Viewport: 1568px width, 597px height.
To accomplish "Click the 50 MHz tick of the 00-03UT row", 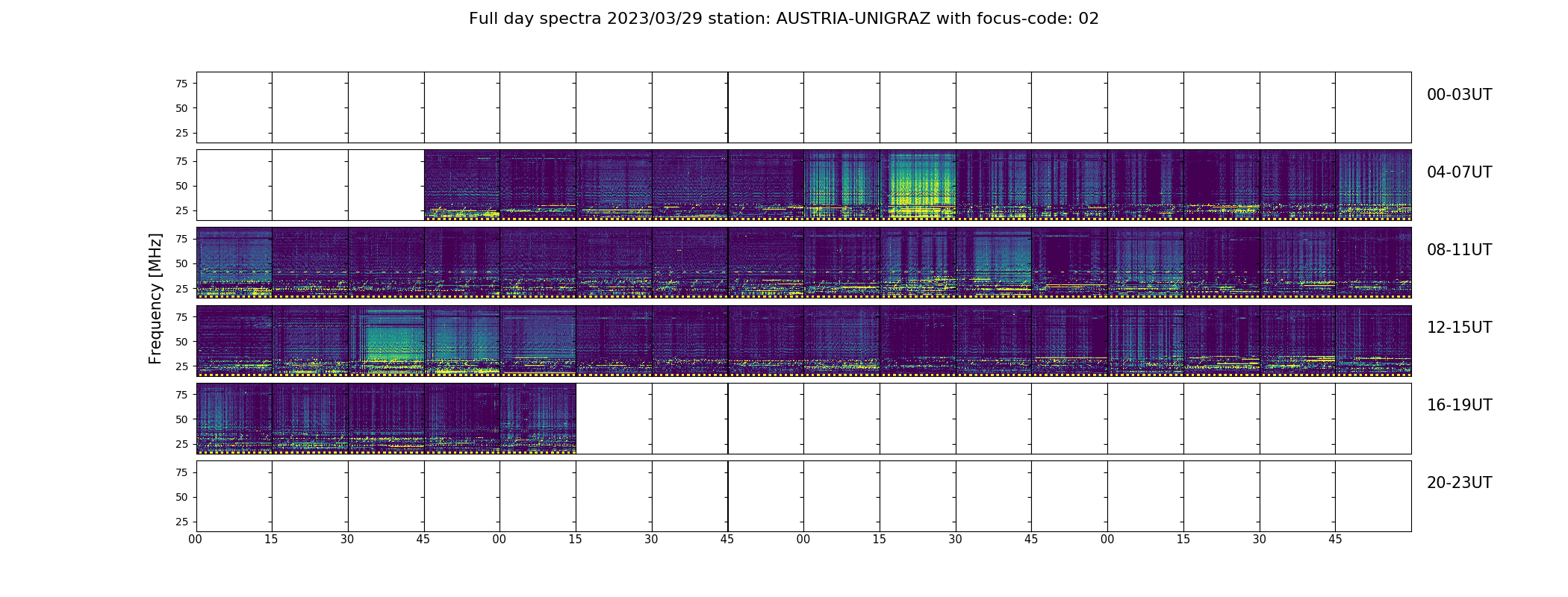I will pos(181,108).
